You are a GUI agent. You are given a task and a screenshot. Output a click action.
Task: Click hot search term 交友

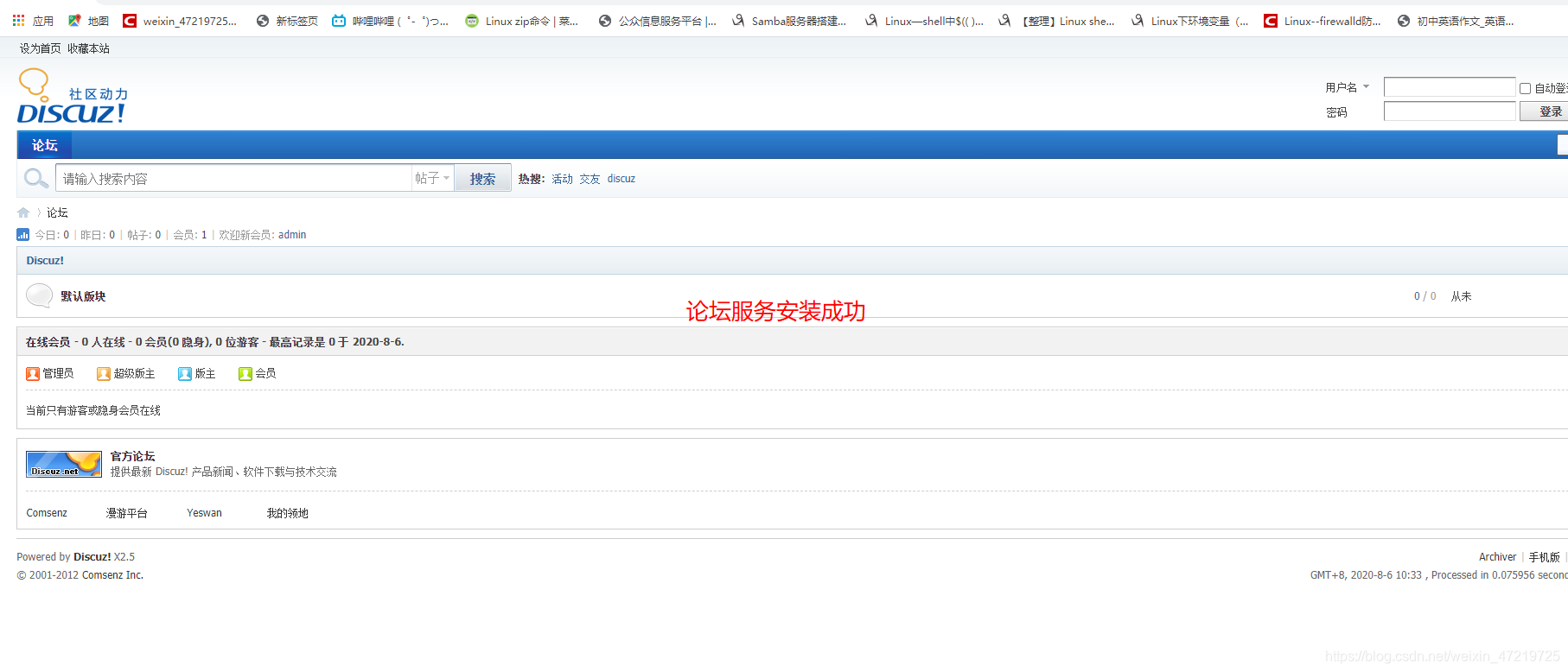590,179
